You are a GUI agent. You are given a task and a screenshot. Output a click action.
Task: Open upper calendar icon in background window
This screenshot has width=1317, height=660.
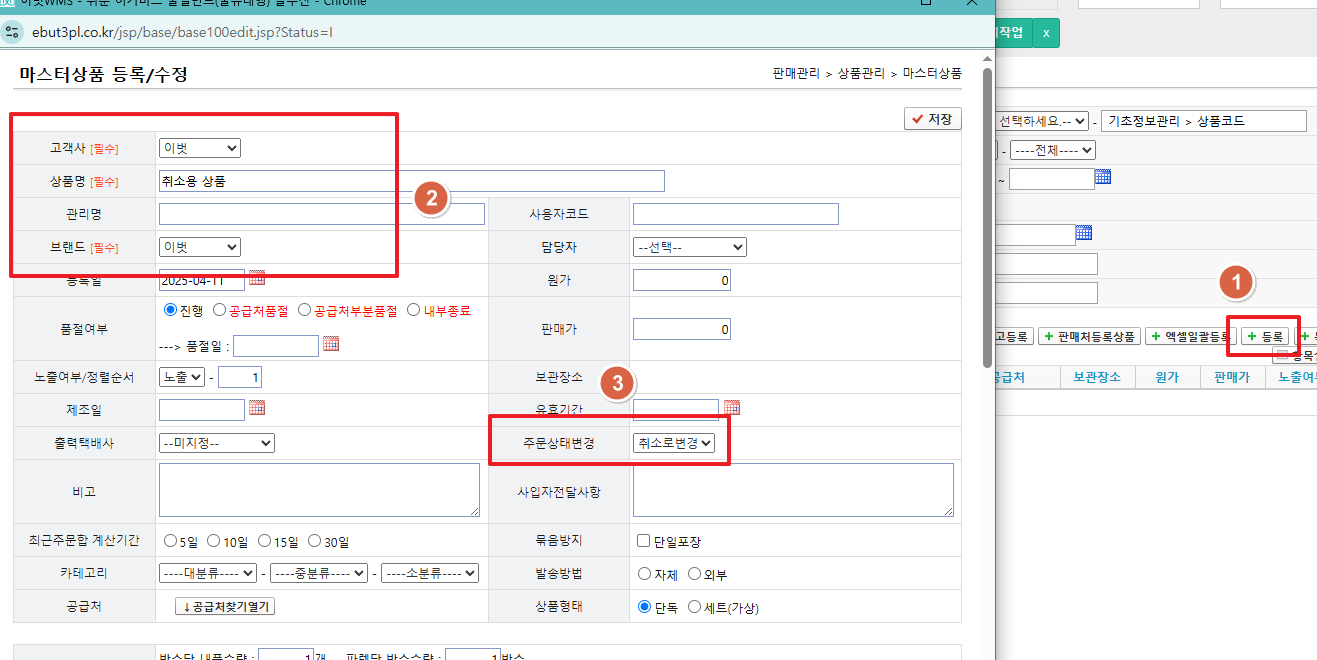pyautogui.click(x=1103, y=178)
